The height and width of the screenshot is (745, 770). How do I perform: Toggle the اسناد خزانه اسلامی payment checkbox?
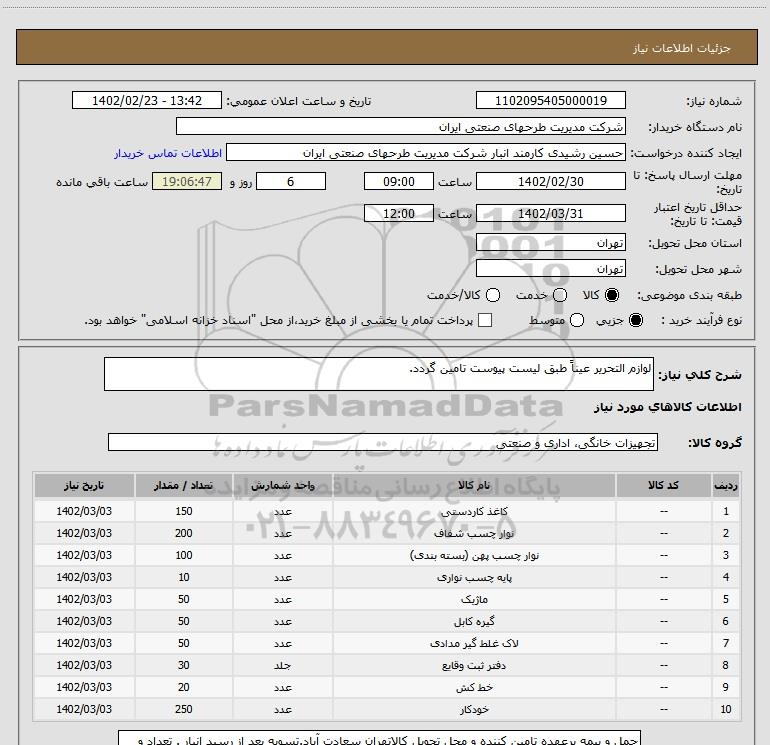(x=485, y=320)
